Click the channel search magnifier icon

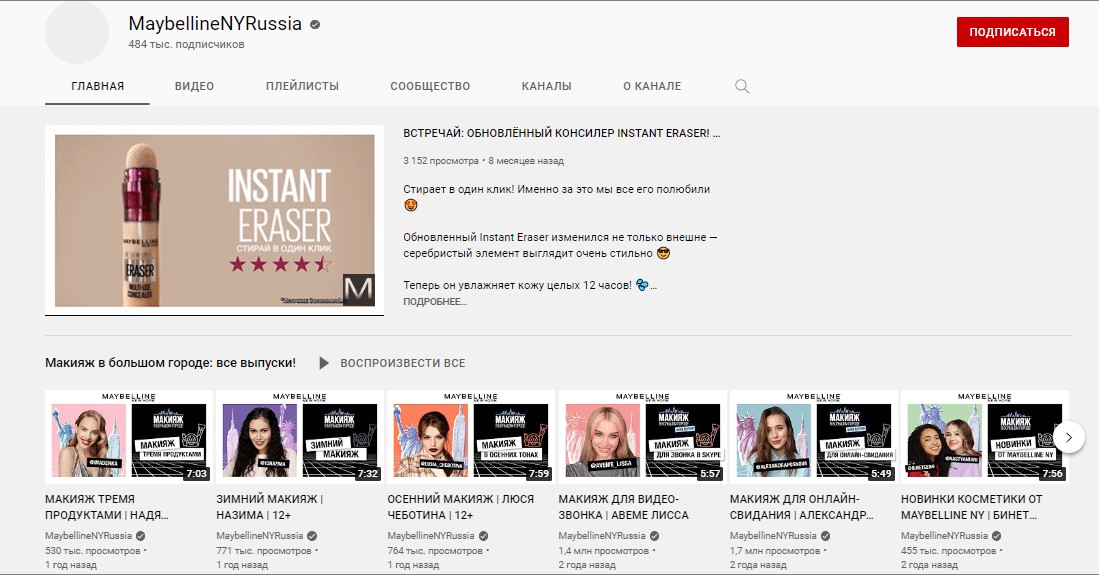point(742,86)
